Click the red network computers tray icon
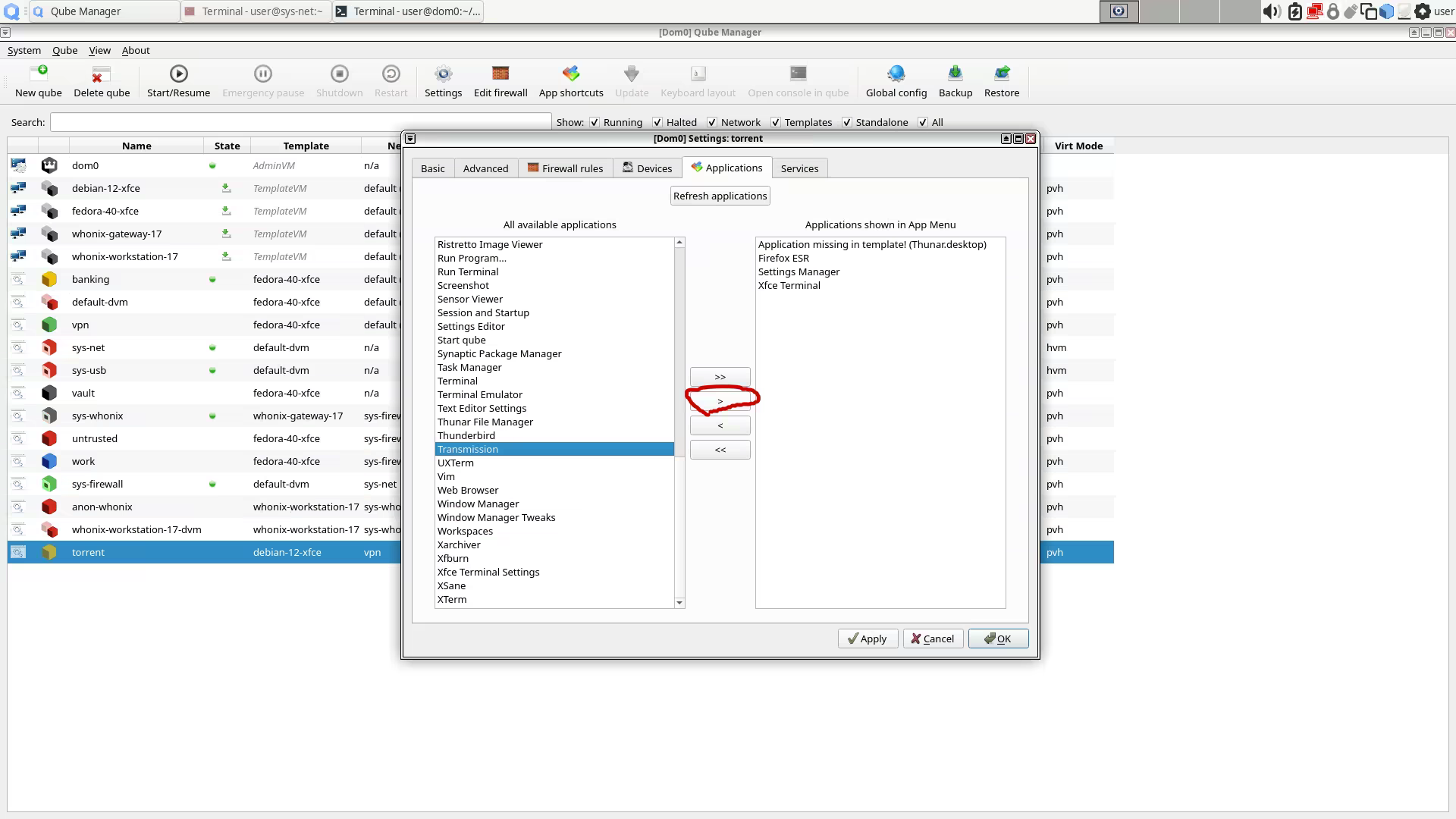Image resolution: width=1456 pixels, height=819 pixels. 1314,11
